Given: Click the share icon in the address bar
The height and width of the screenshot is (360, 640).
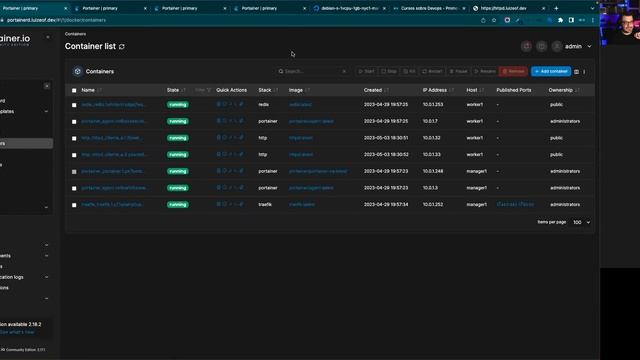Looking at the screenshot, I should [x=483, y=20].
